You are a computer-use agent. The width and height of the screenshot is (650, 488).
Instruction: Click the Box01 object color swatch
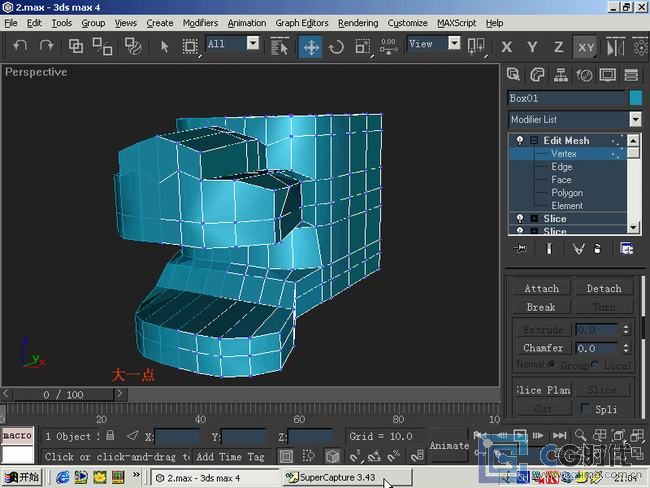(635, 98)
